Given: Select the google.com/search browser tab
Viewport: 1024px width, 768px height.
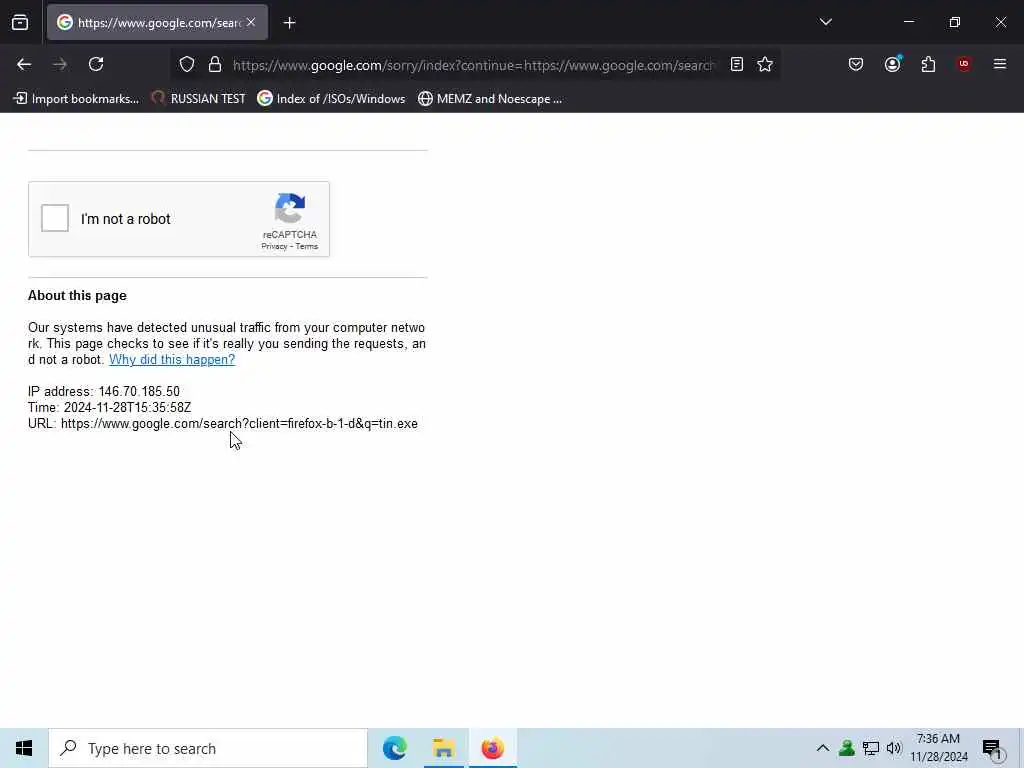Looking at the screenshot, I should (157, 22).
